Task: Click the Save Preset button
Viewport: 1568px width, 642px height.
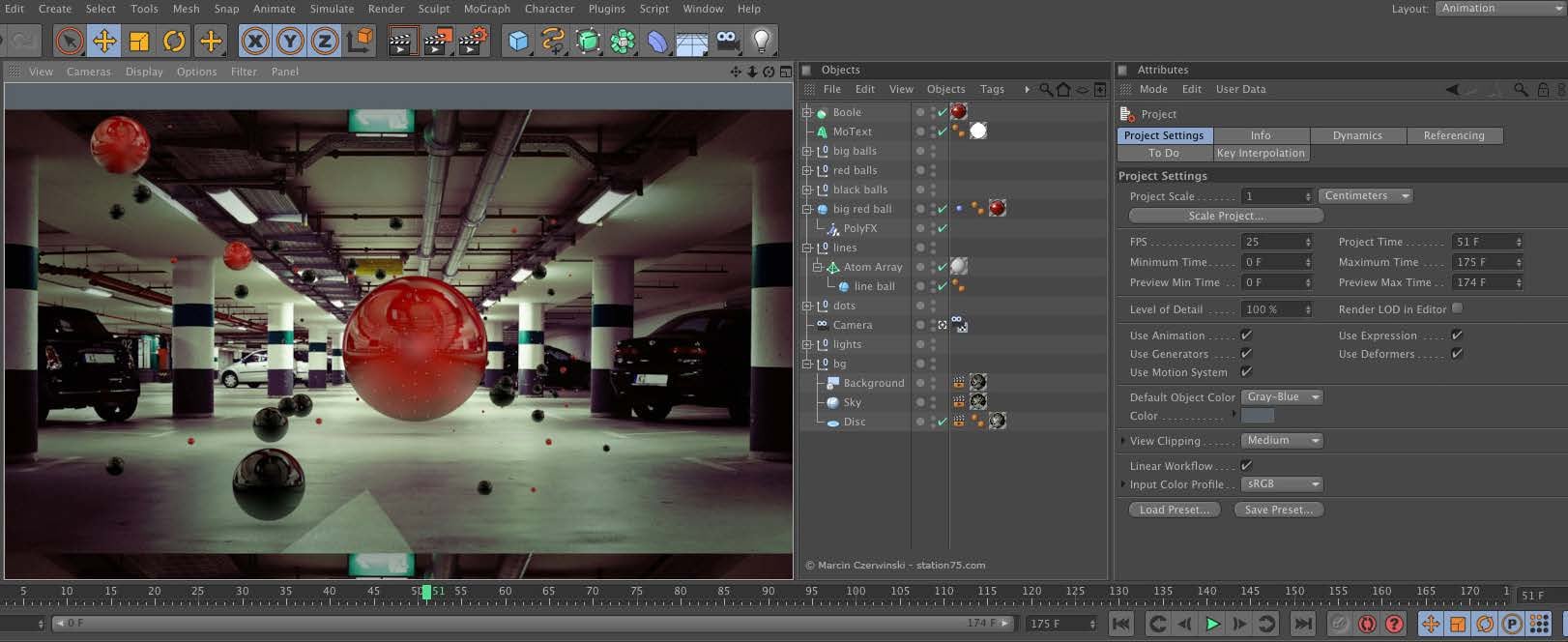Action: 1278,510
